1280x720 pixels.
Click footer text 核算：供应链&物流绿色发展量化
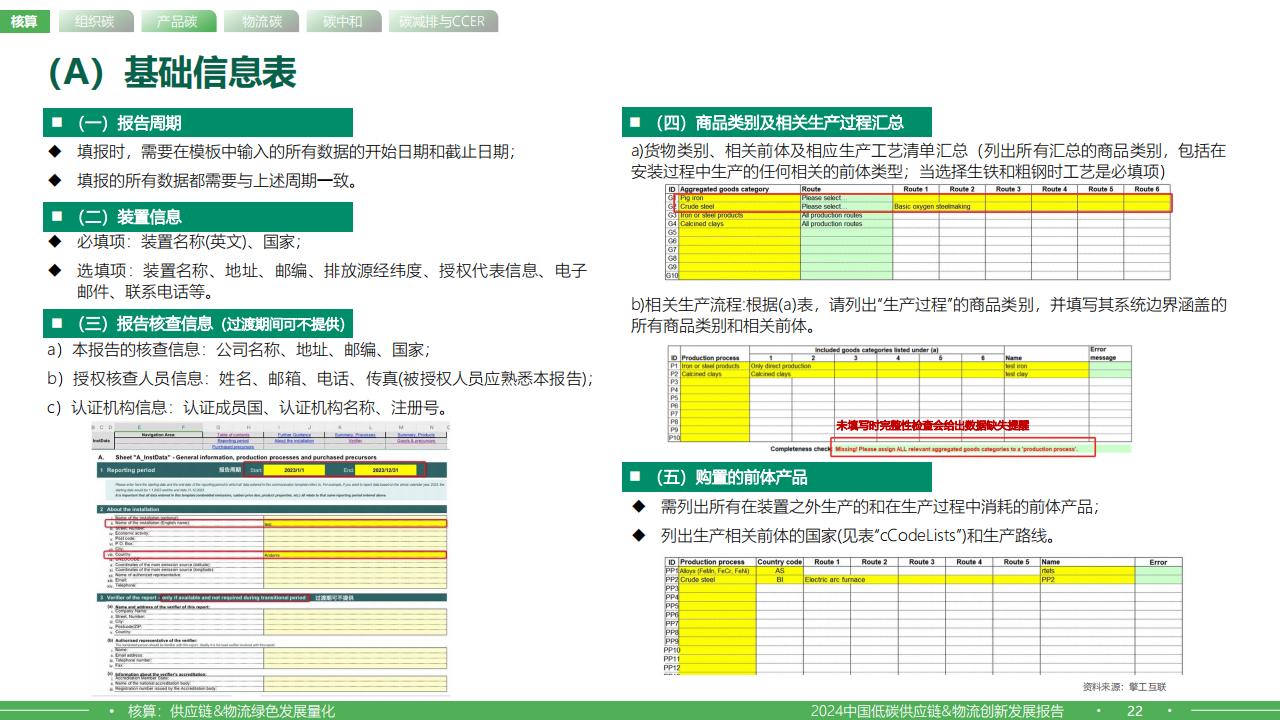click(x=232, y=711)
